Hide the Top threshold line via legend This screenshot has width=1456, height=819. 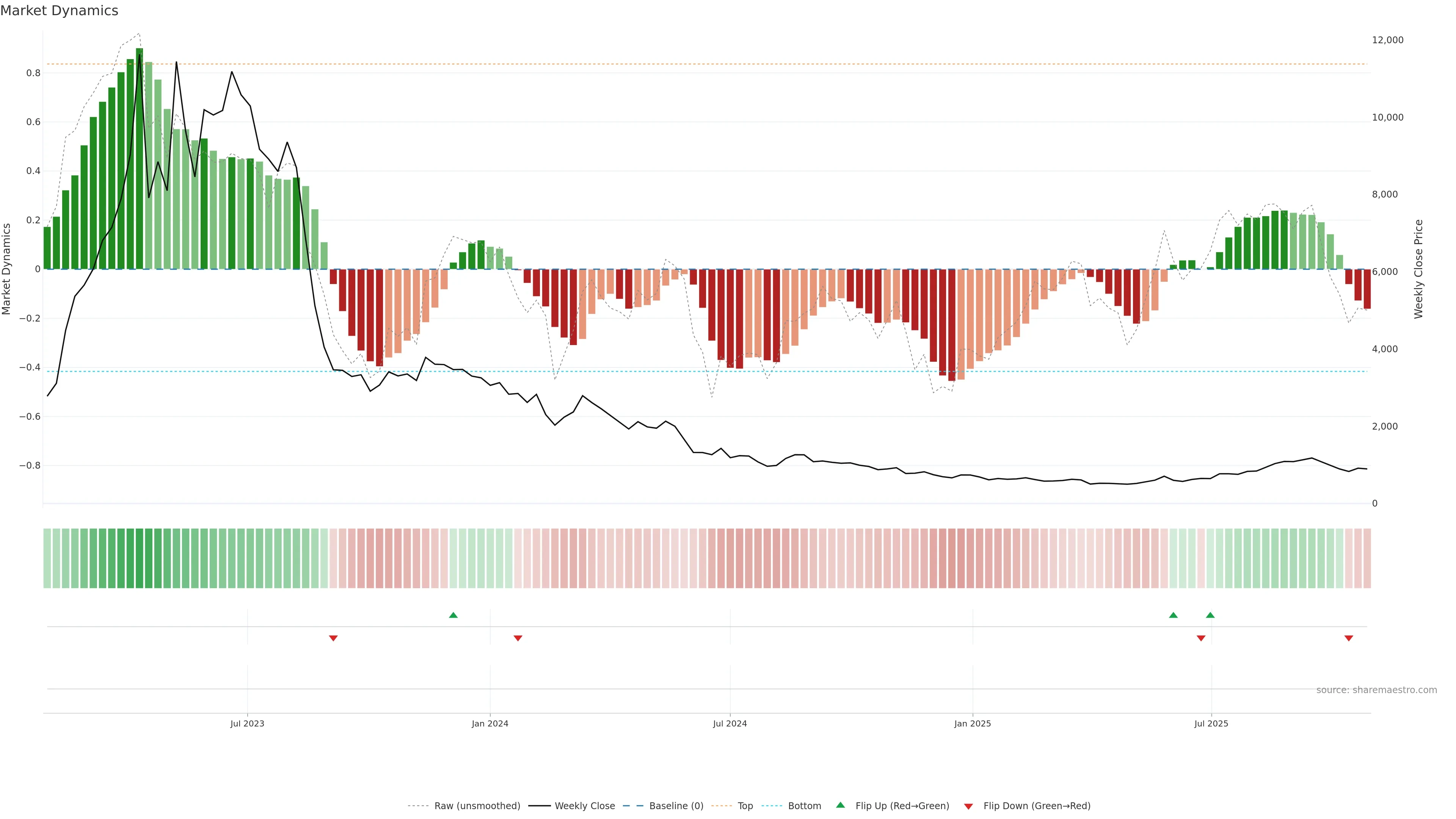745,805
